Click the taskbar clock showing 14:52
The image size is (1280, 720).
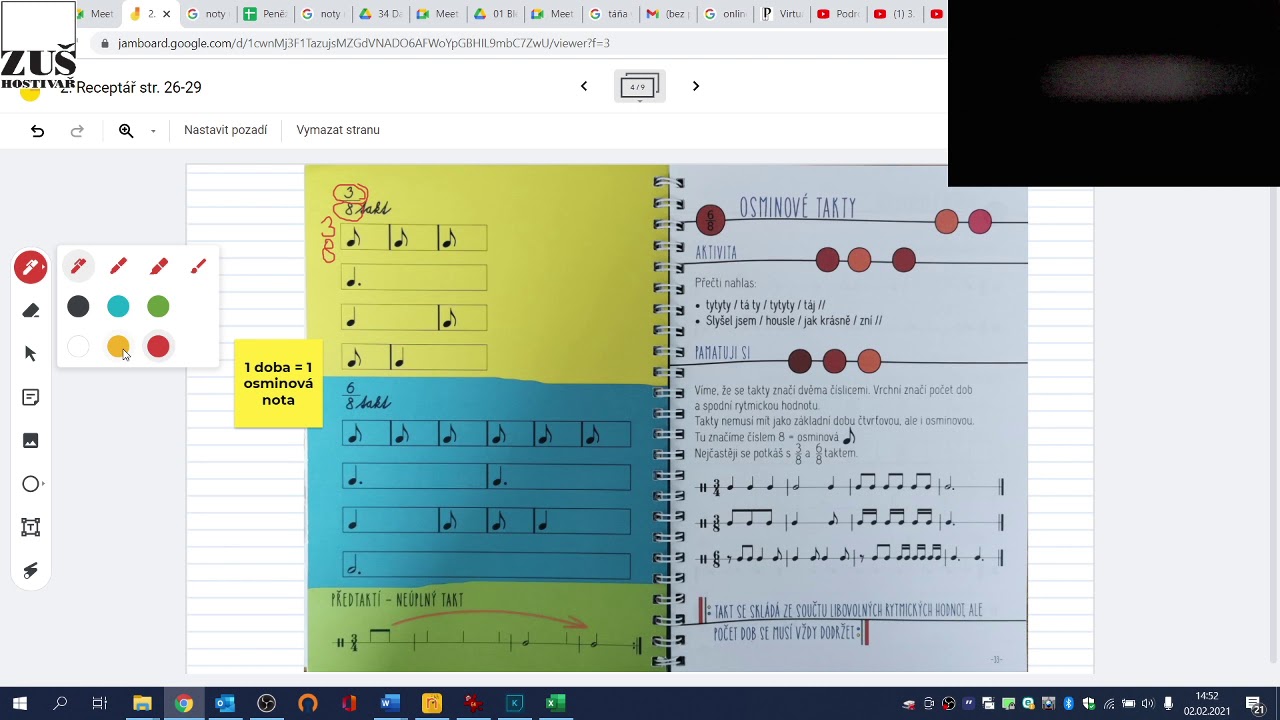pyautogui.click(x=1207, y=704)
